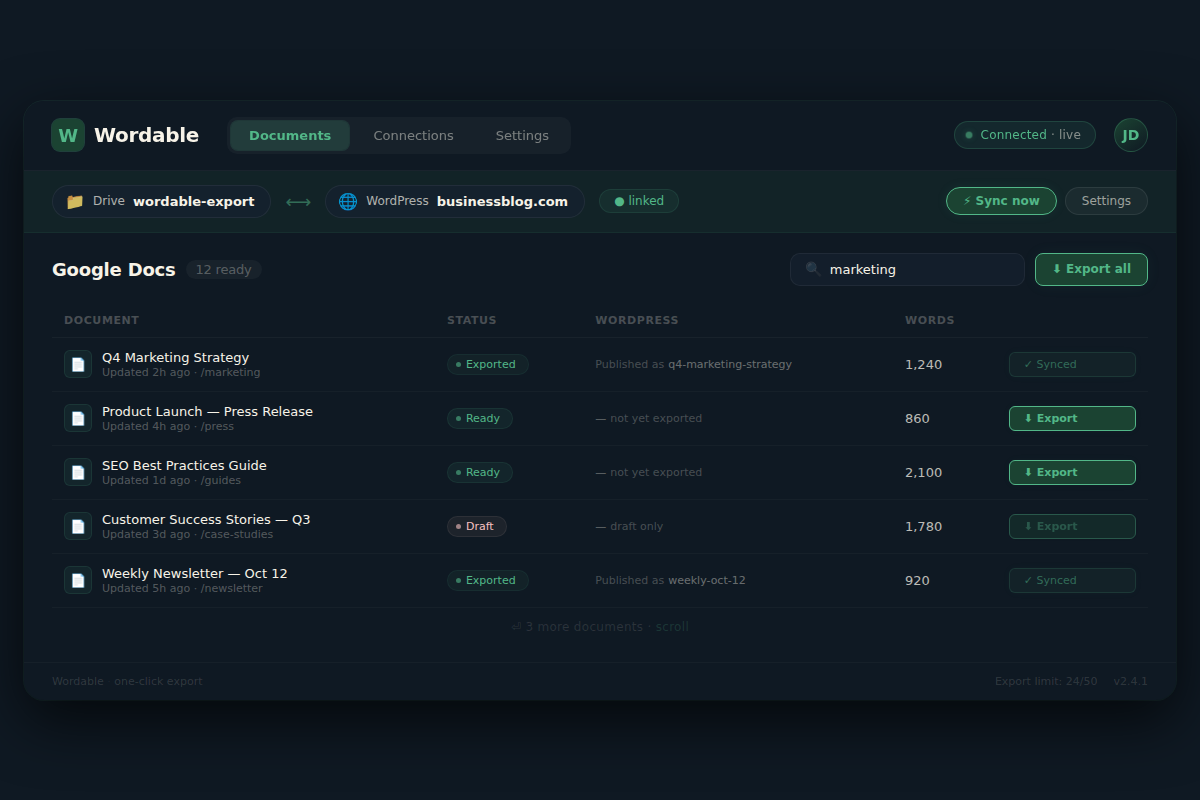Click the 12 ready count badge
This screenshot has height=800, width=1200.
224,270
